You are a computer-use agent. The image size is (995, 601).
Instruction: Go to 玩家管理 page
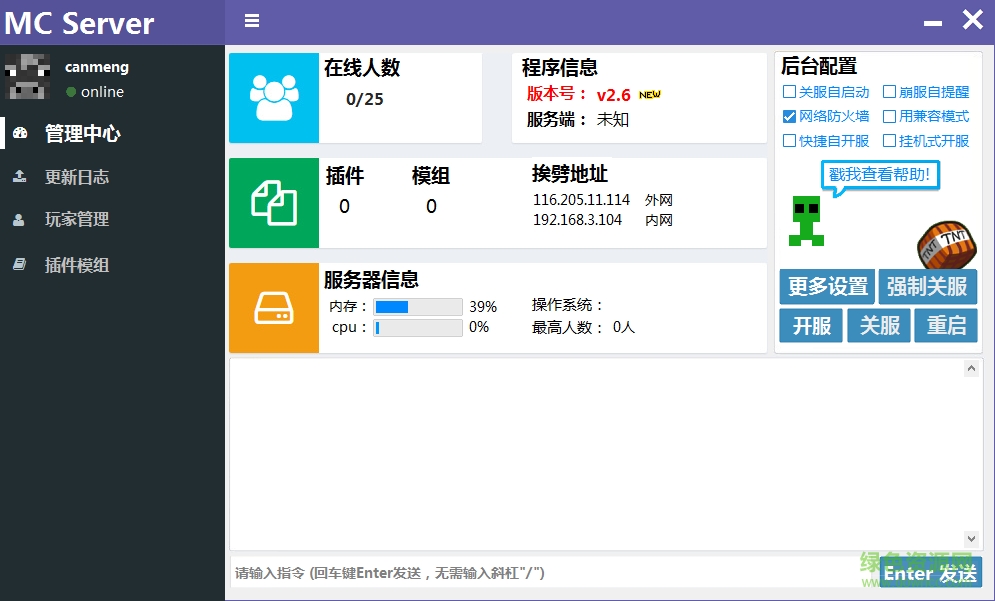[x=76, y=220]
